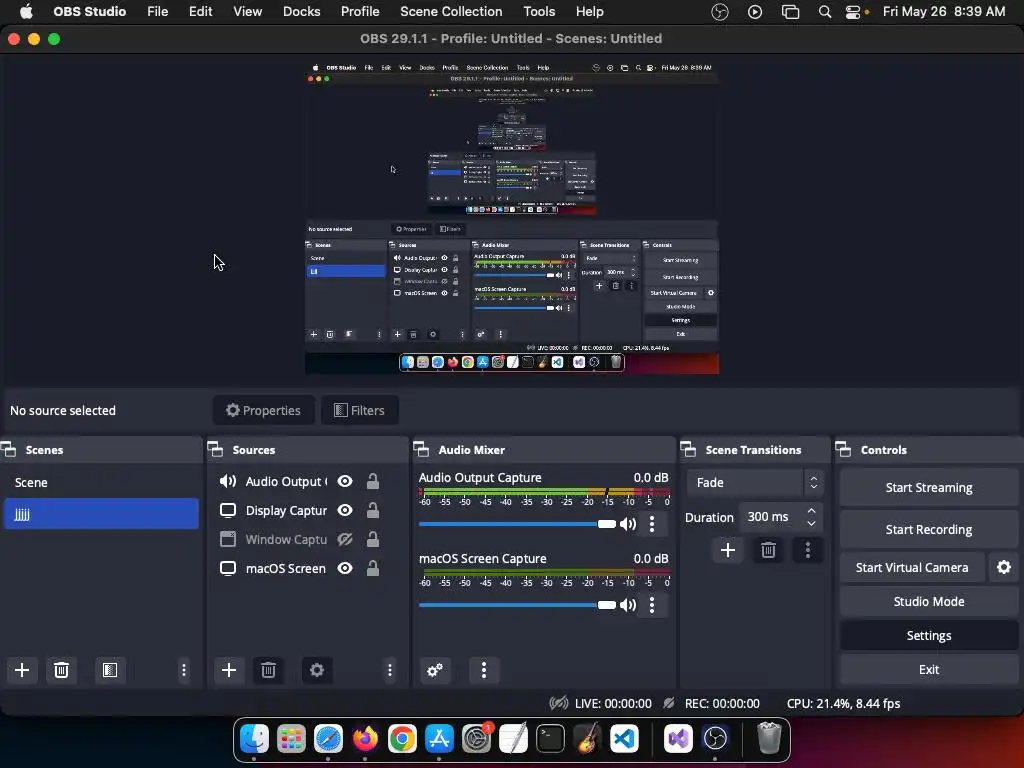
Task: Open Audio Output Capture mixer options dots
Action: (652, 524)
